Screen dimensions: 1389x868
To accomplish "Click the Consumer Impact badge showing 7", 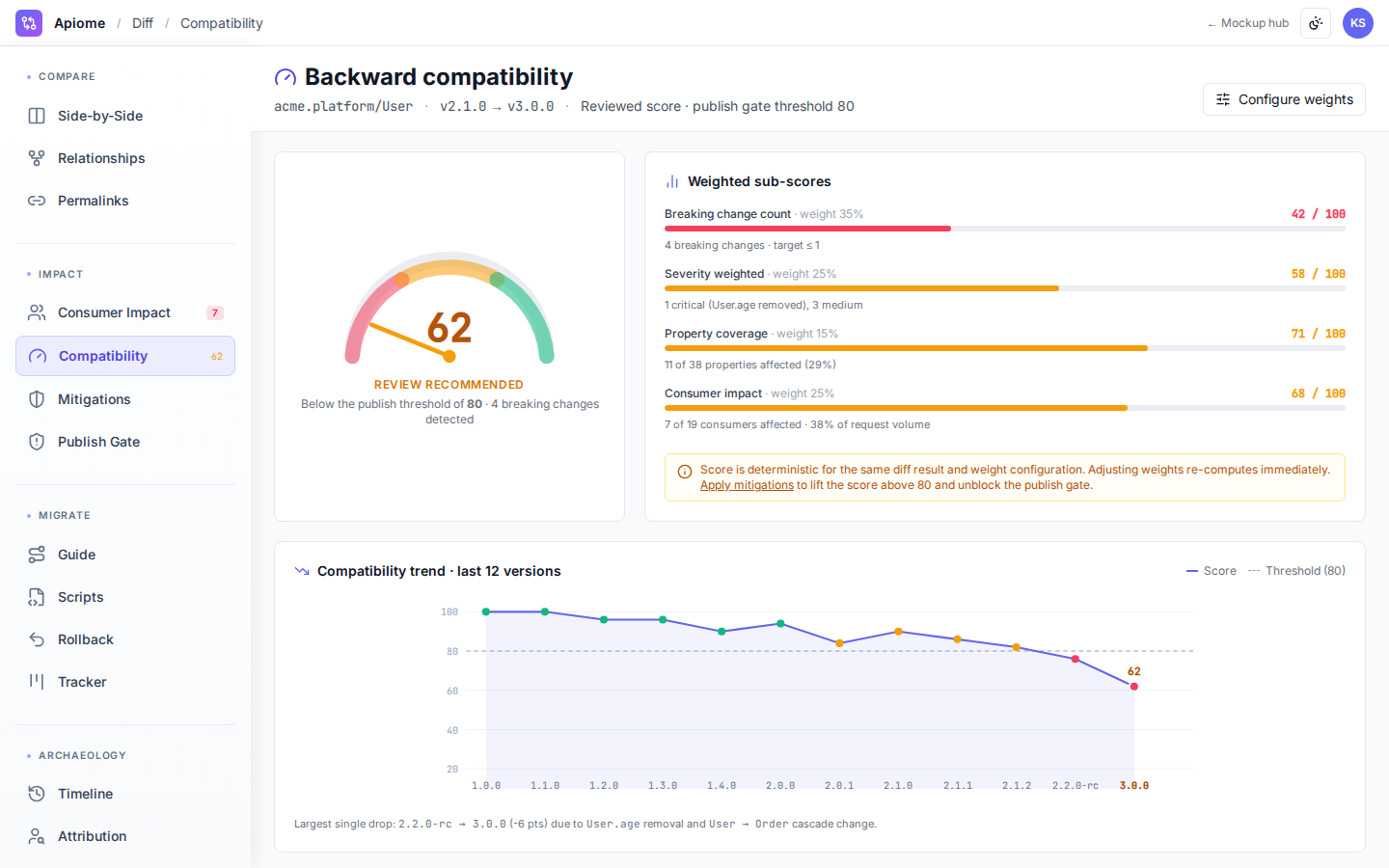I will [215, 312].
